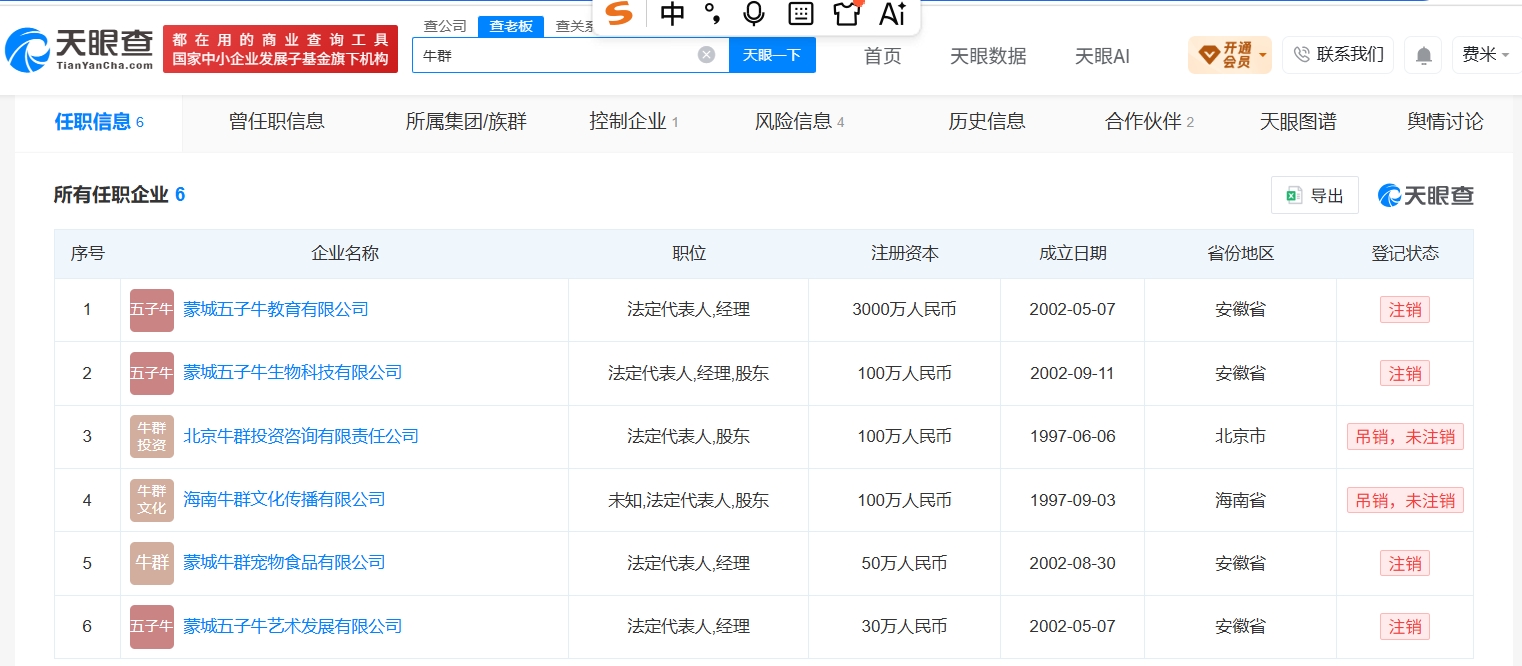This screenshot has width=1522, height=666.
Task: Click logo thumbnail for 蒙城五子牛艺术发展有限公司
Action: pos(152,626)
